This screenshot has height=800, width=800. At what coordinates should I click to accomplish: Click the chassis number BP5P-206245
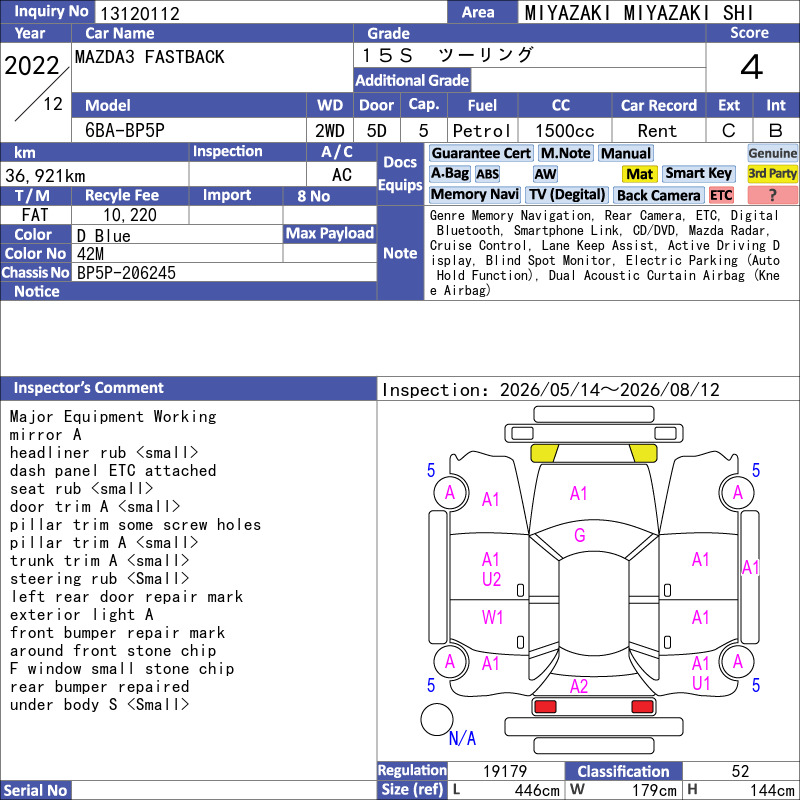pos(126,273)
